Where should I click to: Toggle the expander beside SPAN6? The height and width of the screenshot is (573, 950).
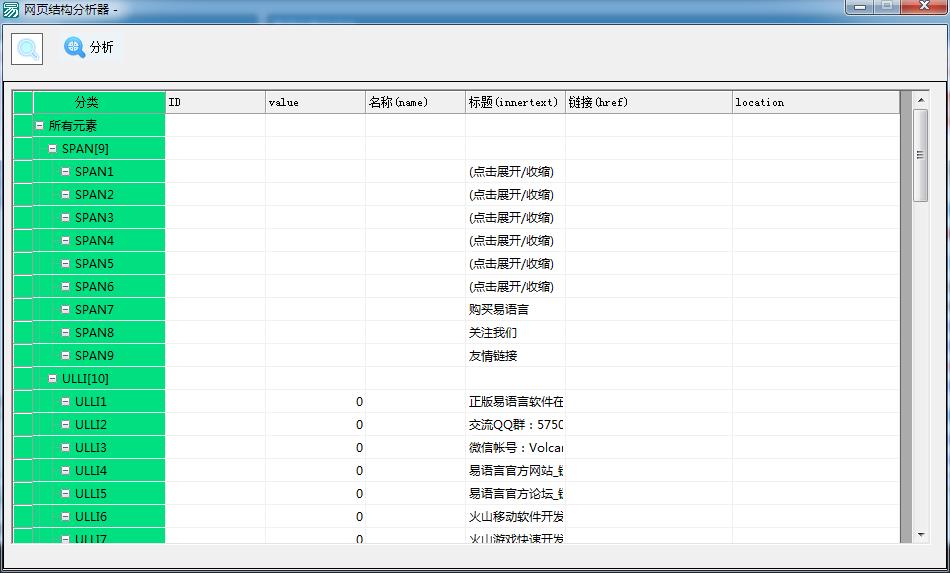pos(65,287)
